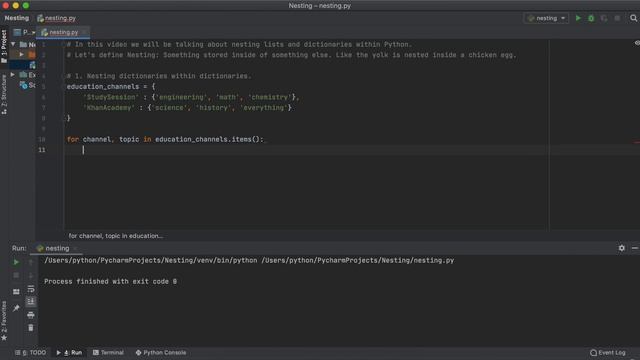Click 'education_channels' on line 5
Screen dimensions: 640x360
[x=103, y=87]
